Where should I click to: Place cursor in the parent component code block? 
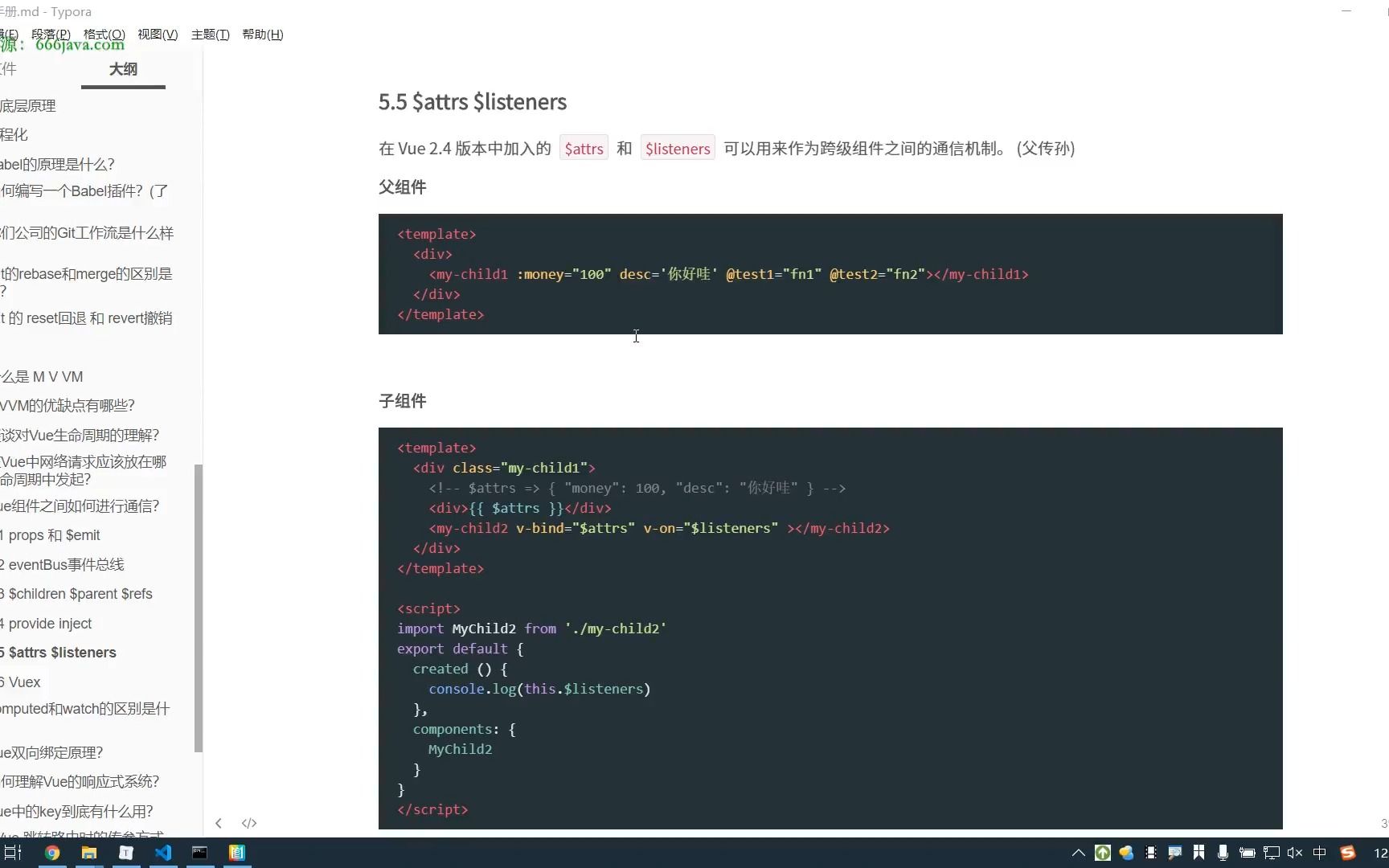830,274
